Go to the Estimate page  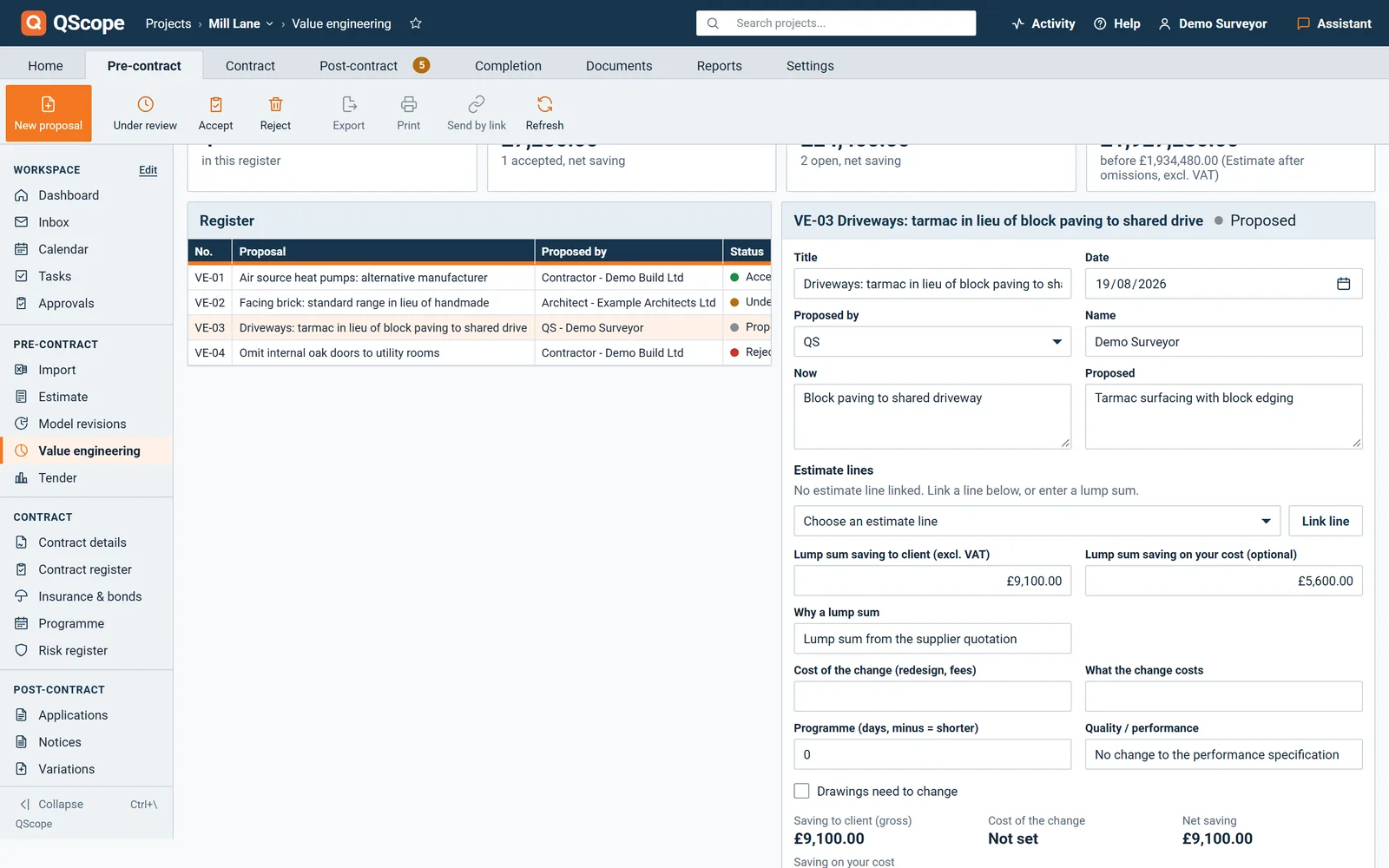tap(86, 397)
